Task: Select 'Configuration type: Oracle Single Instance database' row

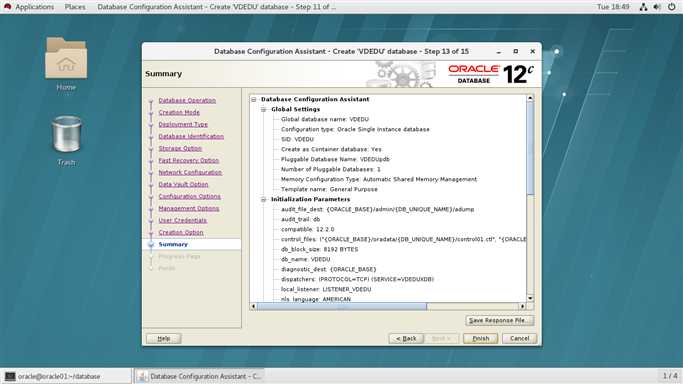Action: pyautogui.click(x=355, y=129)
